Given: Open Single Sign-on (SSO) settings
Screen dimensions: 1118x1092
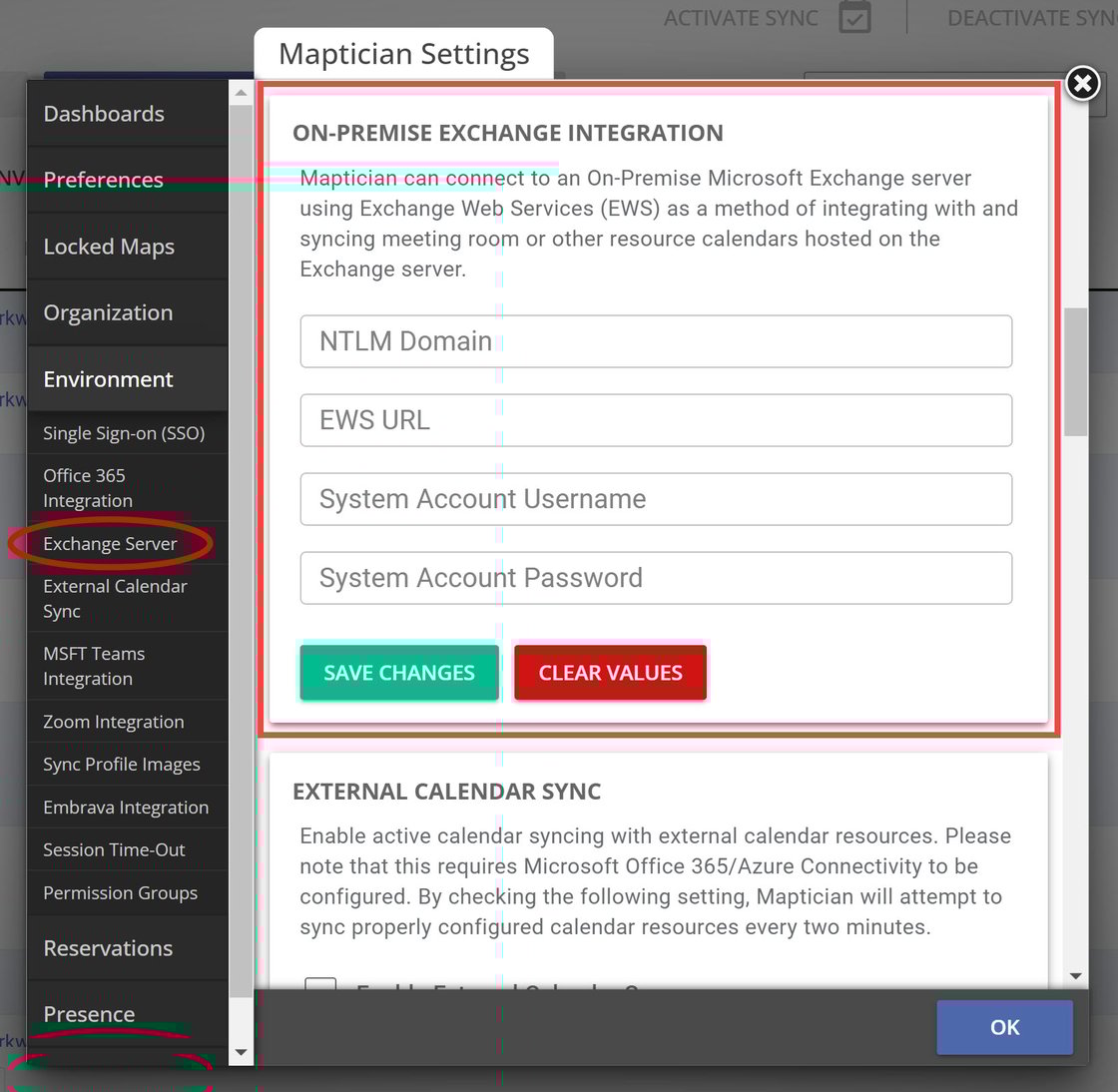Looking at the screenshot, I should 124,433.
